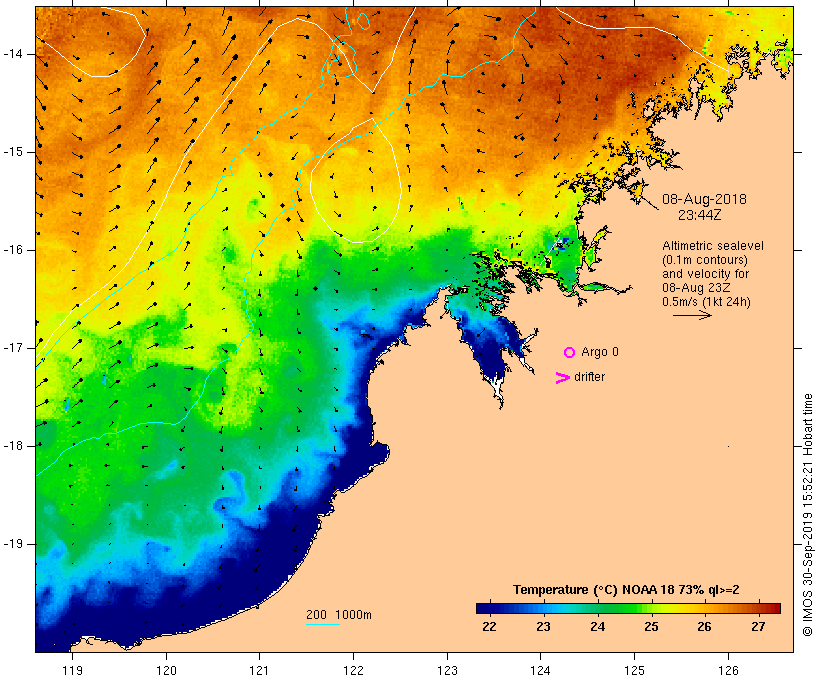Click the temperature color bar near 25
The height and width of the screenshot is (680, 820).
(651, 608)
